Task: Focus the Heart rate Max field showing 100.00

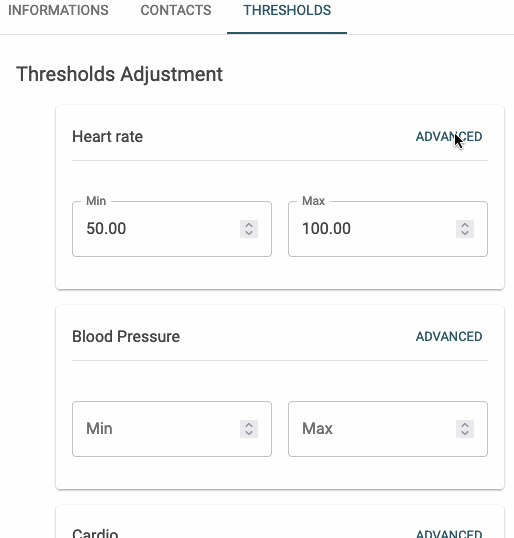Action: tap(388, 229)
